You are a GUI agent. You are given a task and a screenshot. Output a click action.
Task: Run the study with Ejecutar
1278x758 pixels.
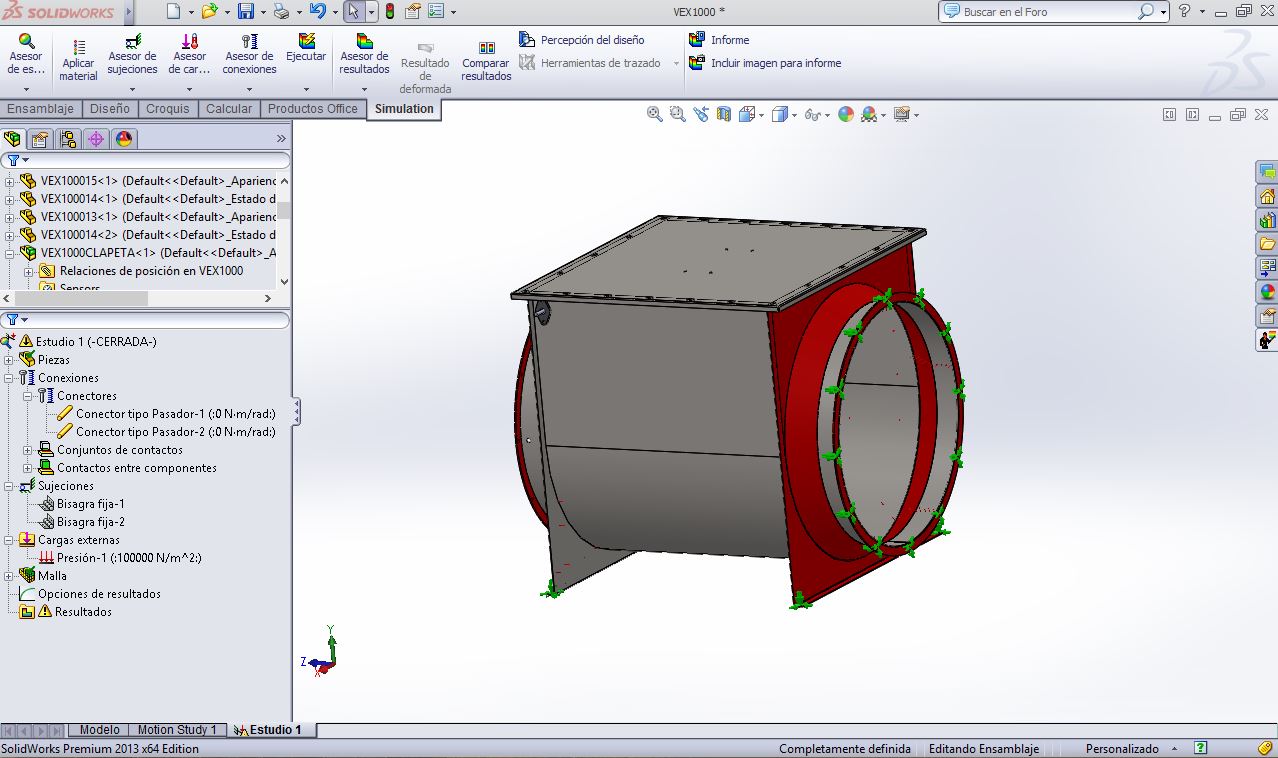(306, 48)
